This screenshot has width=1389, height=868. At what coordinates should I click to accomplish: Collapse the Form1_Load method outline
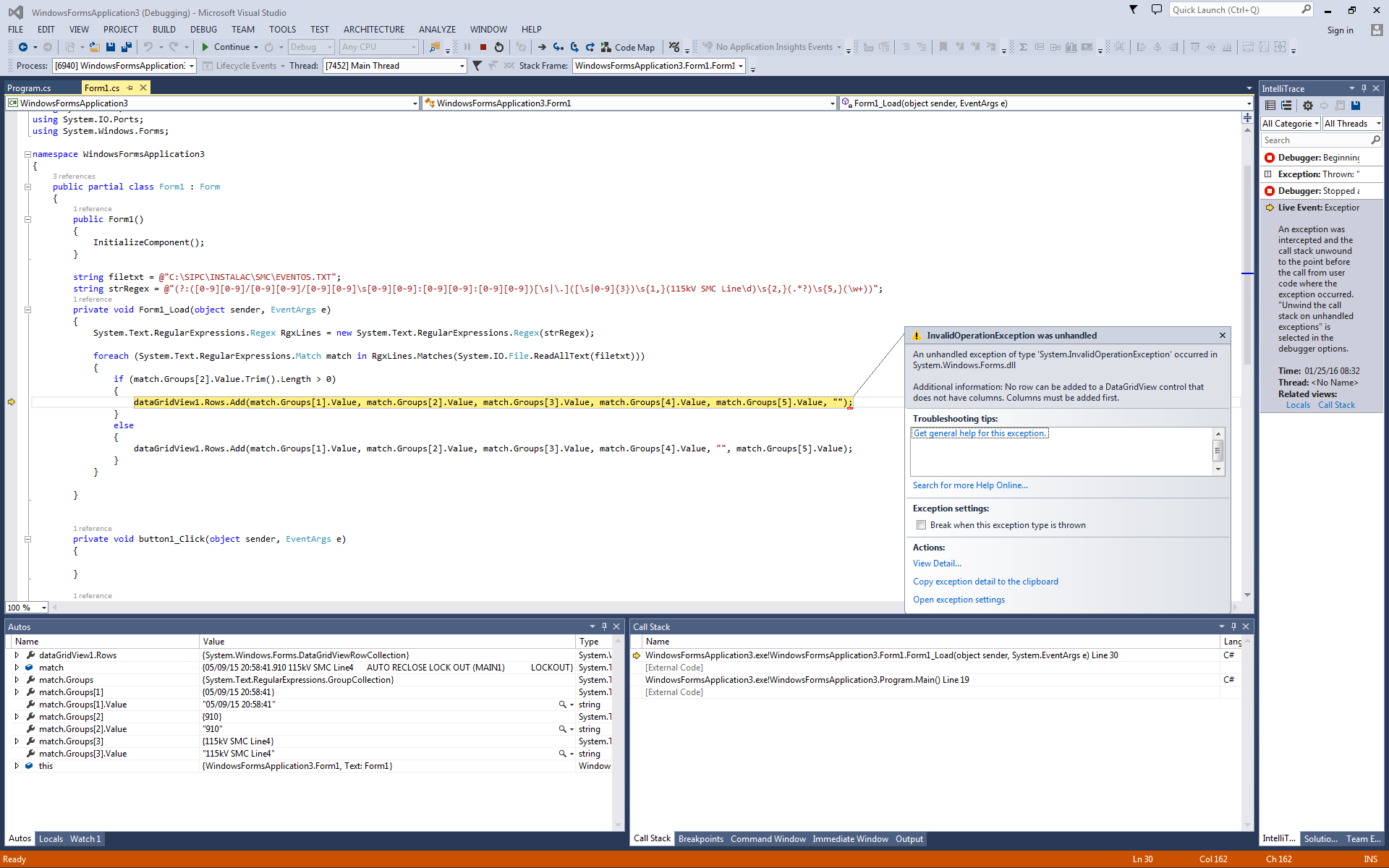click(28, 310)
